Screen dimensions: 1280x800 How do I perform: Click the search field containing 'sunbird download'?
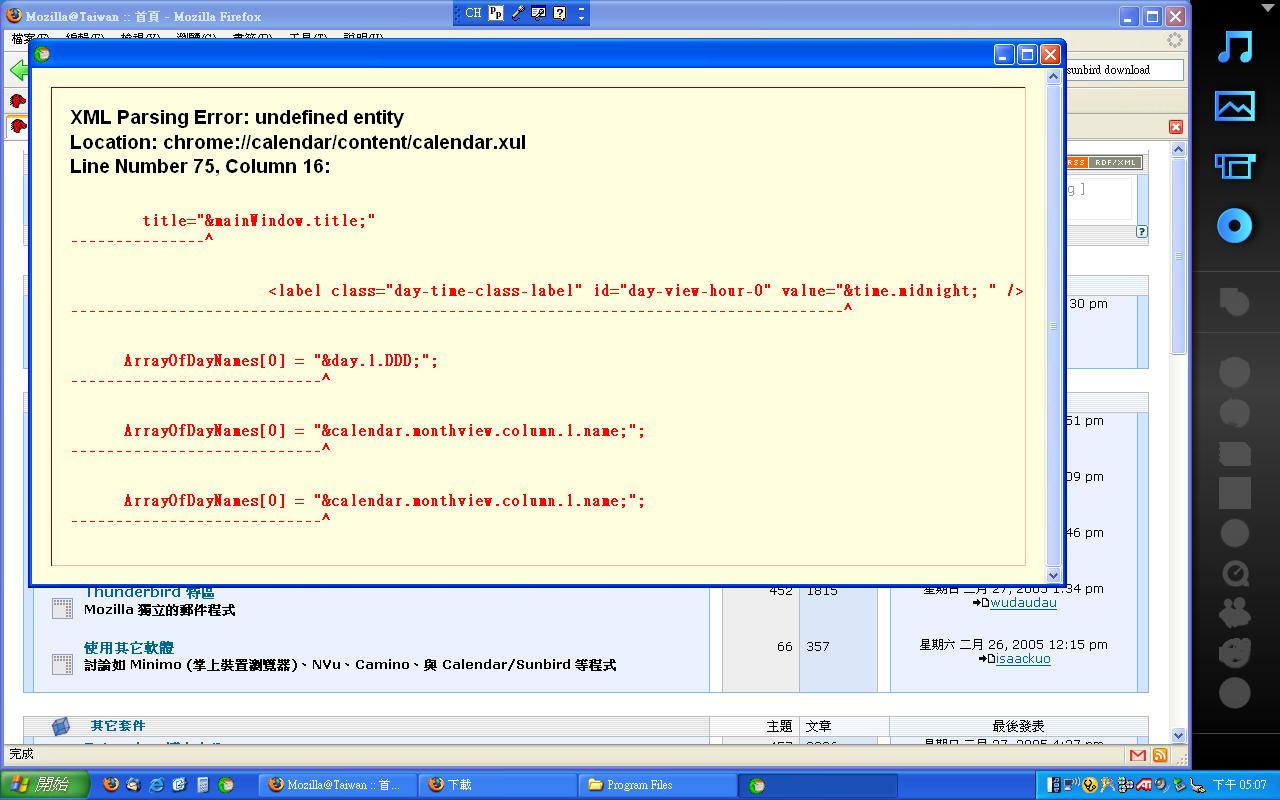[1124, 70]
